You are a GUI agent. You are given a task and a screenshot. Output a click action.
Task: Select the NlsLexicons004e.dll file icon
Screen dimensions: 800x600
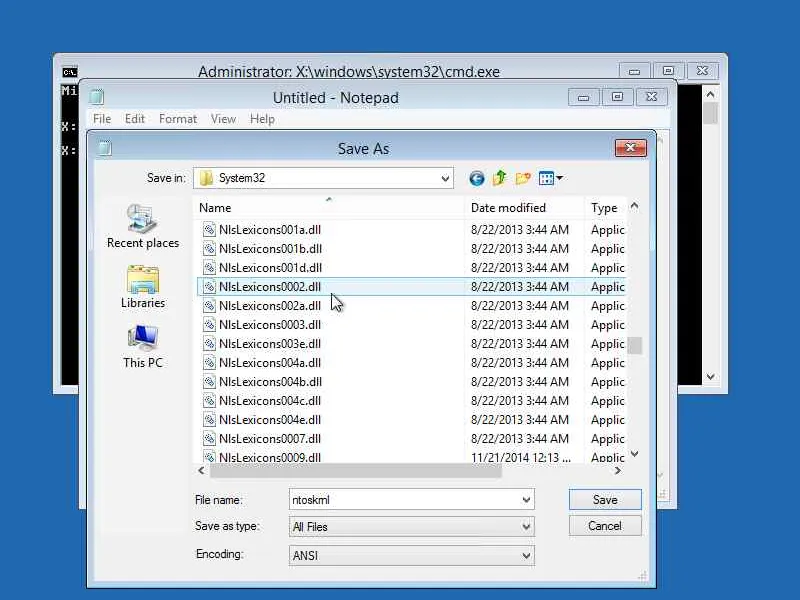click(x=209, y=419)
